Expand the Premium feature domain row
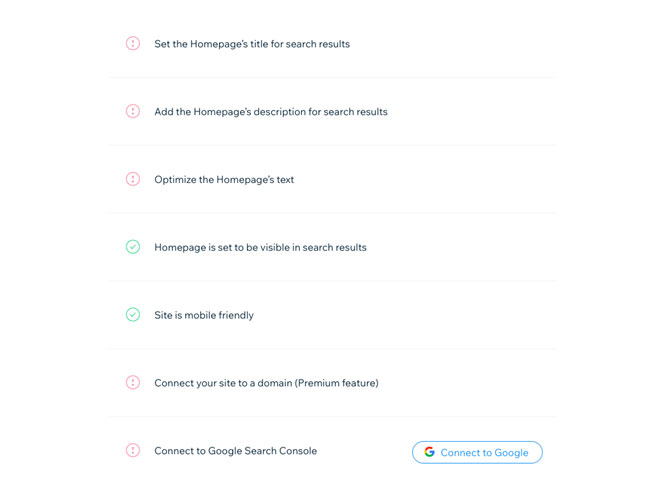This screenshot has height=494, width=665. (x=332, y=383)
